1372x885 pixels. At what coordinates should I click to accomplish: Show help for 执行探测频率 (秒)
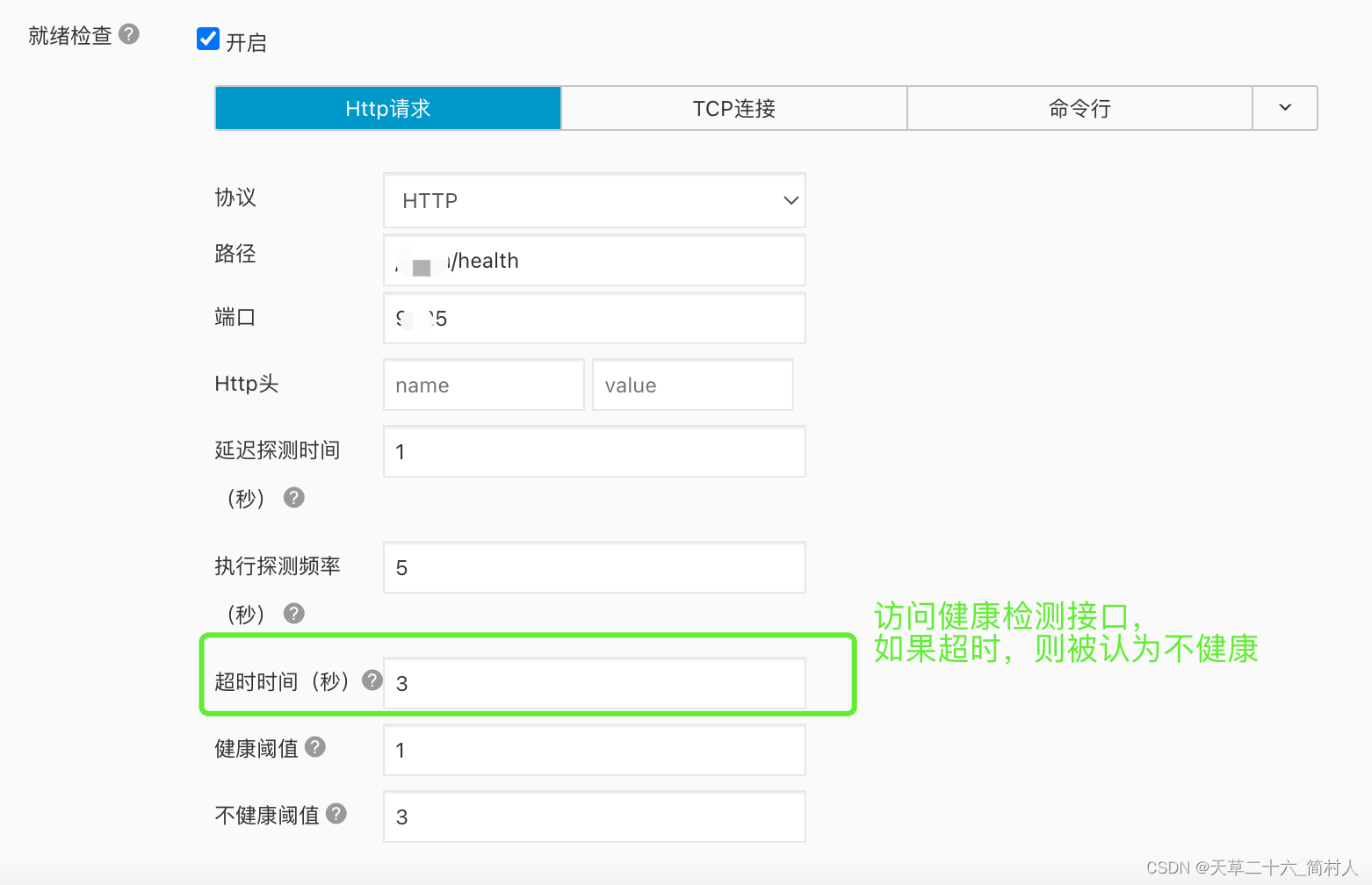click(294, 614)
